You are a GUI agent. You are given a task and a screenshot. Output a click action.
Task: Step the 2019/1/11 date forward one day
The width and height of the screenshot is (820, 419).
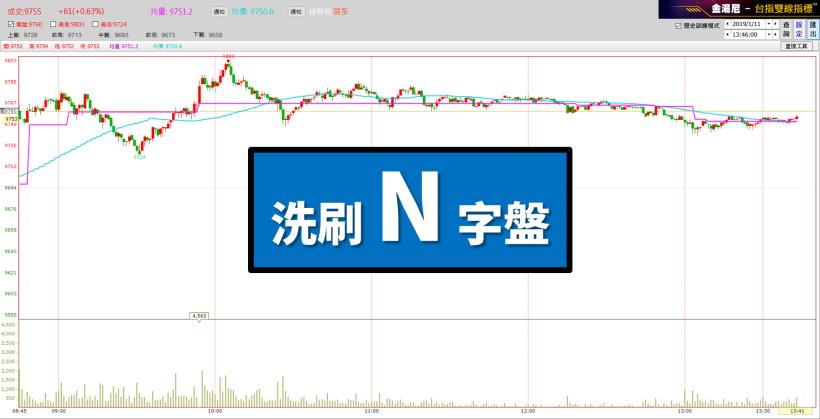pyautogui.click(x=775, y=24)
